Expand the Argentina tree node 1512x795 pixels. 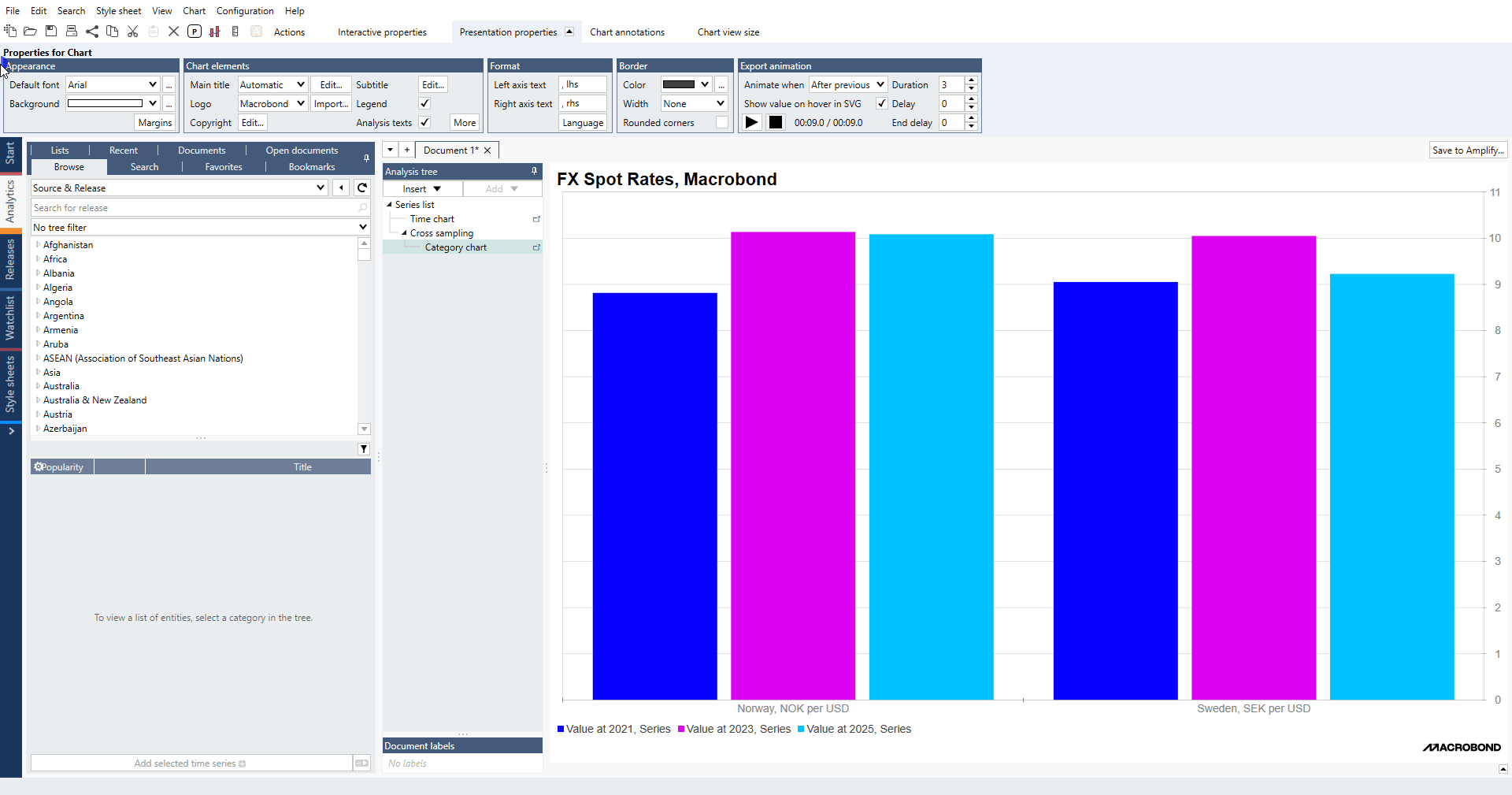[x=38, y=316]
